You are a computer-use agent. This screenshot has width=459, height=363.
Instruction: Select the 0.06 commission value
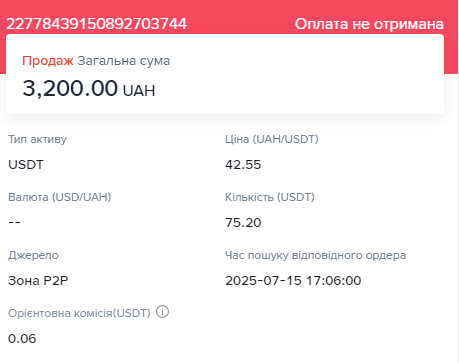pyautogui.click(x=22, y=339)
